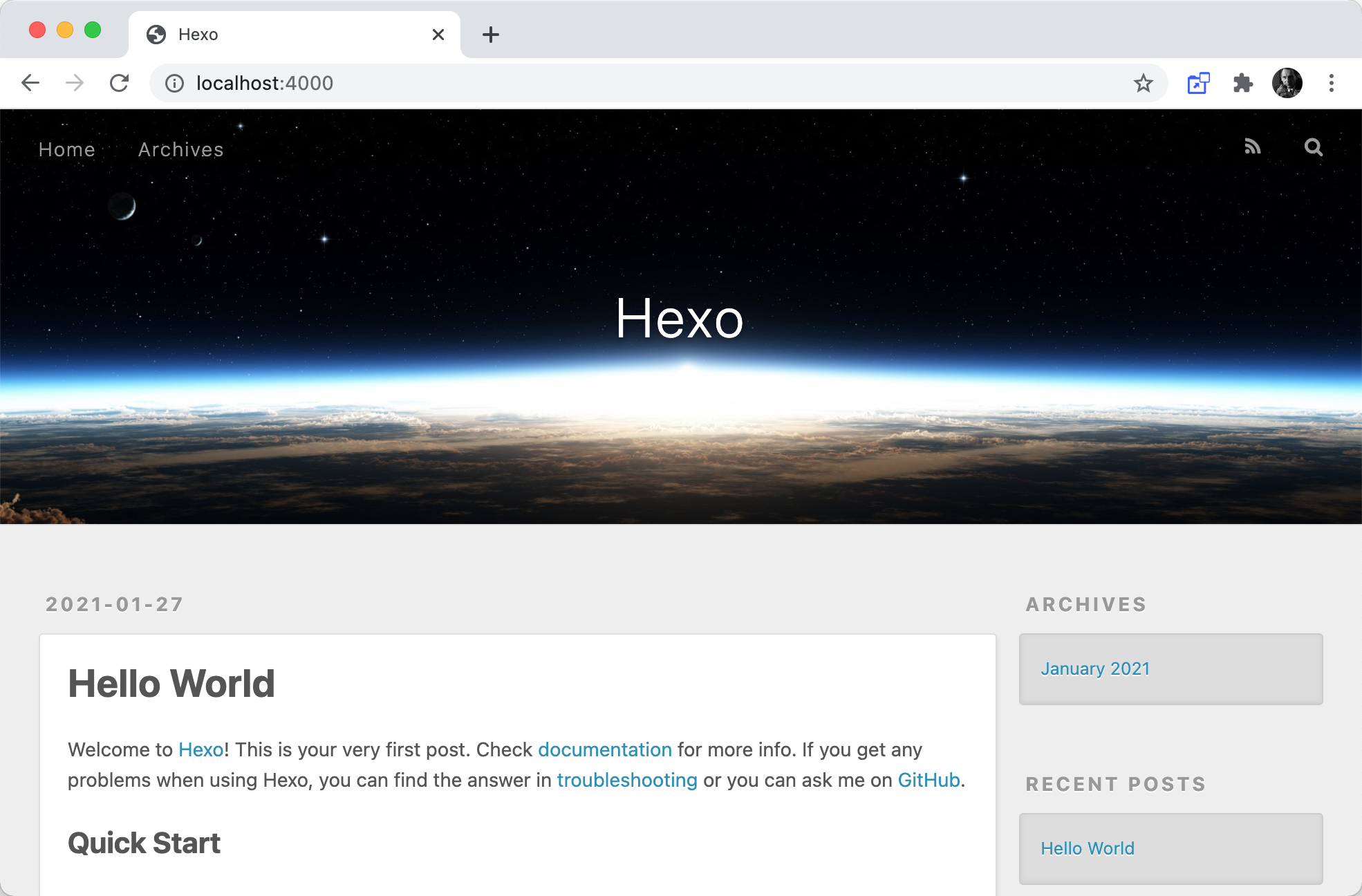
Task: Open Chrome three-dot menu
Action: tap(1332, 83)
